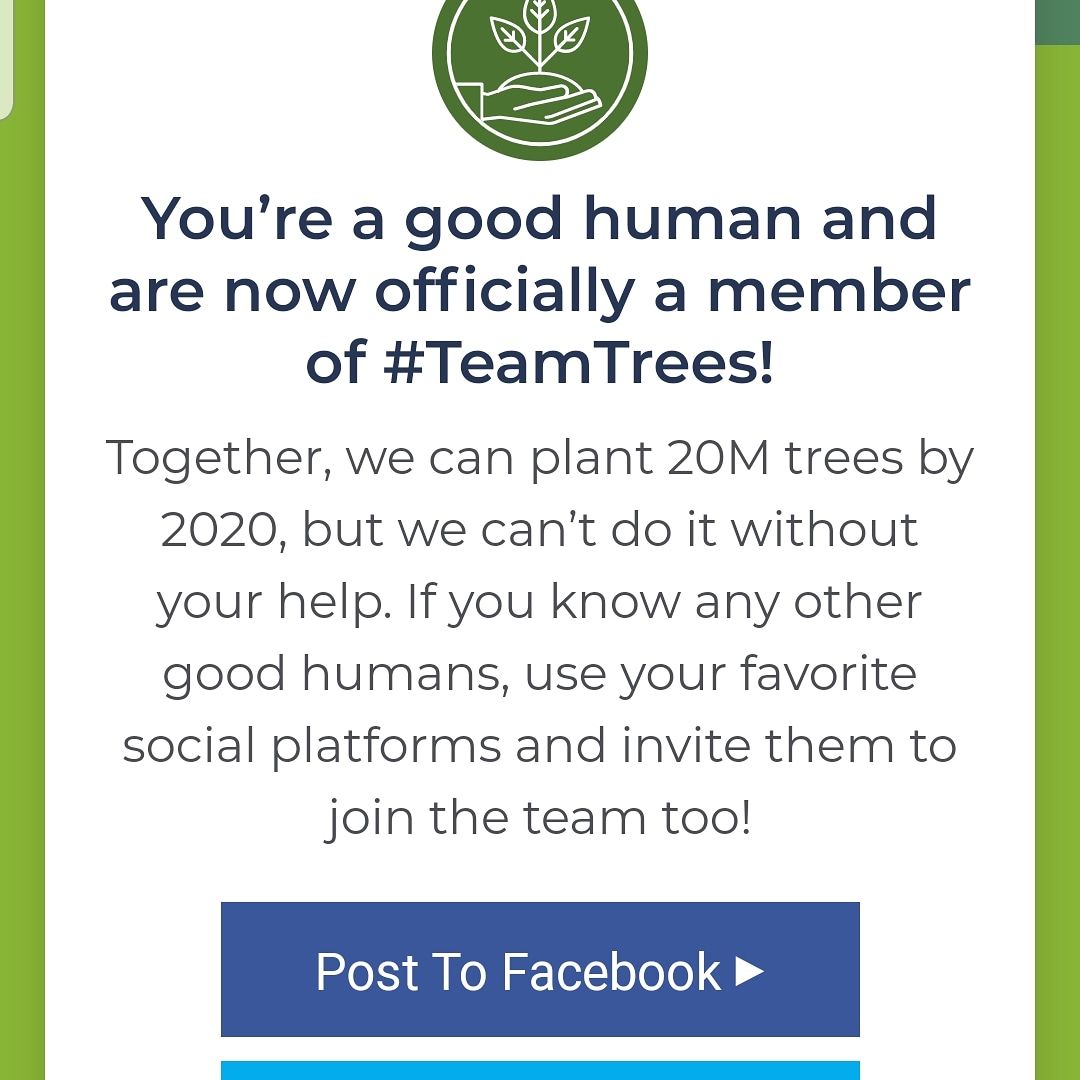This screenshot has width=1080, height=1080.
Task: Select the sprouting plant icon above the heading
Action: pyautogui.click(x=540, y=40)
